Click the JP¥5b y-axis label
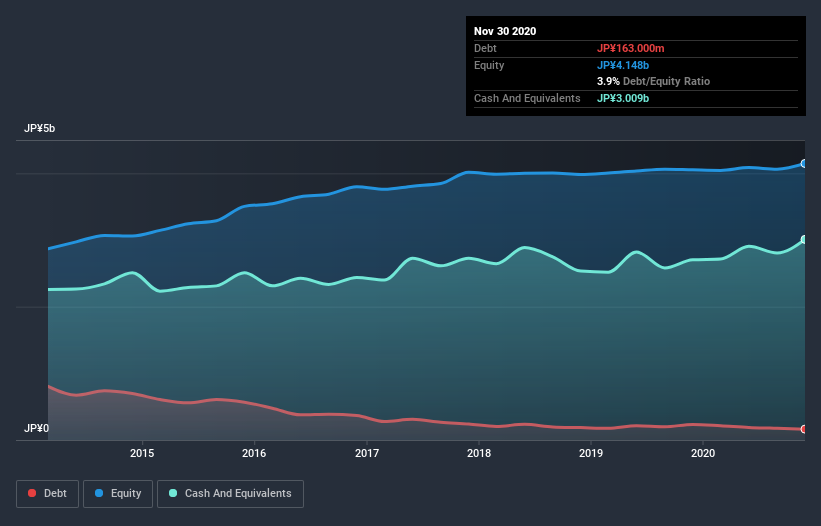The image size is (821, 526). pos(39,129)
